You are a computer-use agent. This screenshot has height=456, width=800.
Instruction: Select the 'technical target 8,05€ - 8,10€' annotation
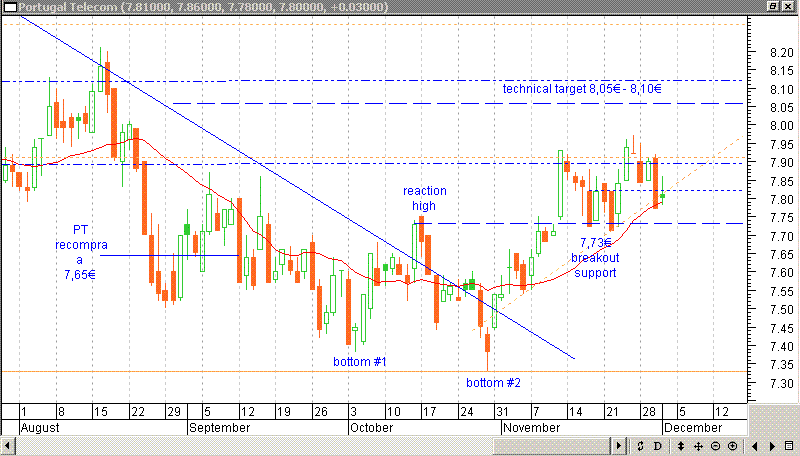[x=582, y=89]
